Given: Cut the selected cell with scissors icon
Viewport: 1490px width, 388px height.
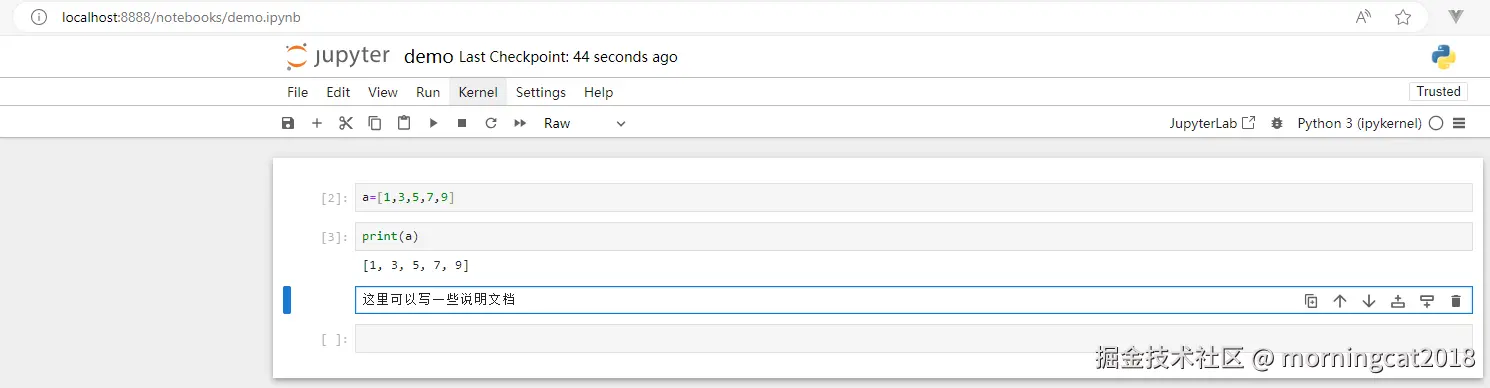Looking at the screenshot, I should coord(346,123).
